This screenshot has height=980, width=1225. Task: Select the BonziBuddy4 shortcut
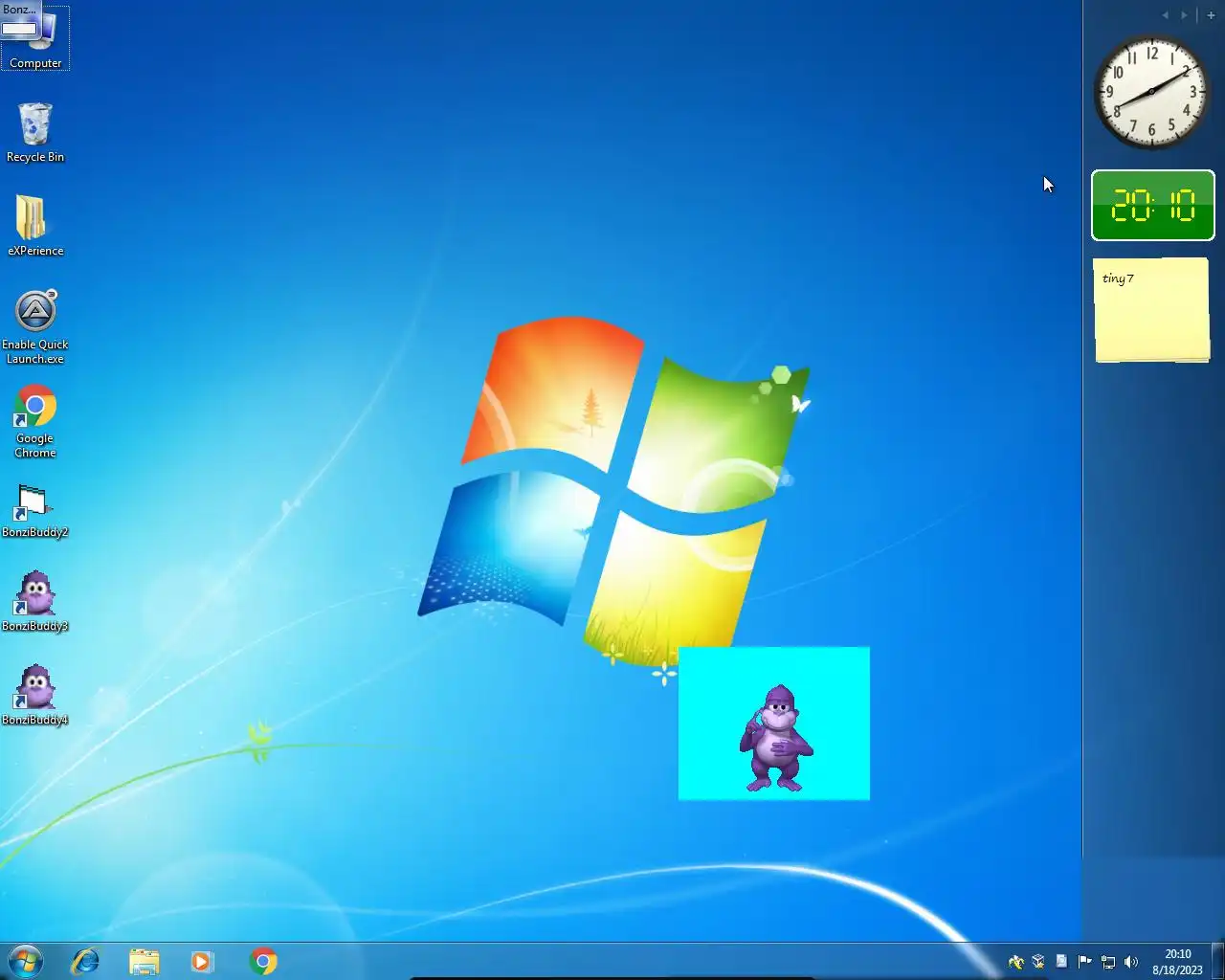(35, 695)
